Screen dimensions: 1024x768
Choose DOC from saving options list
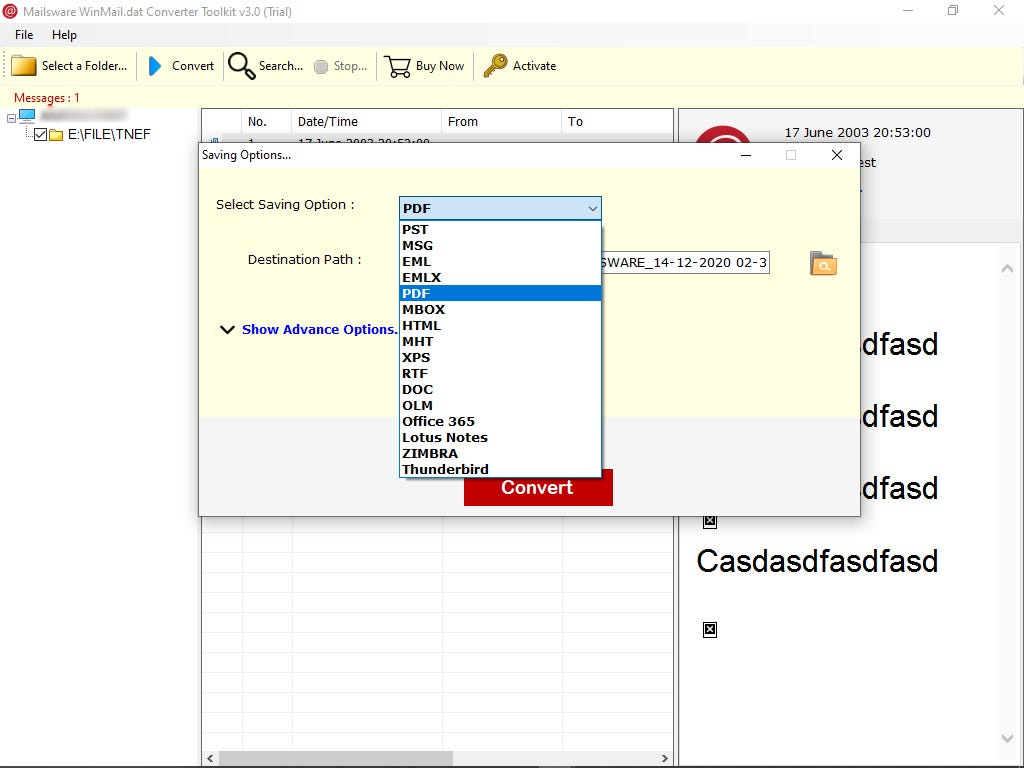coord(500,389)
